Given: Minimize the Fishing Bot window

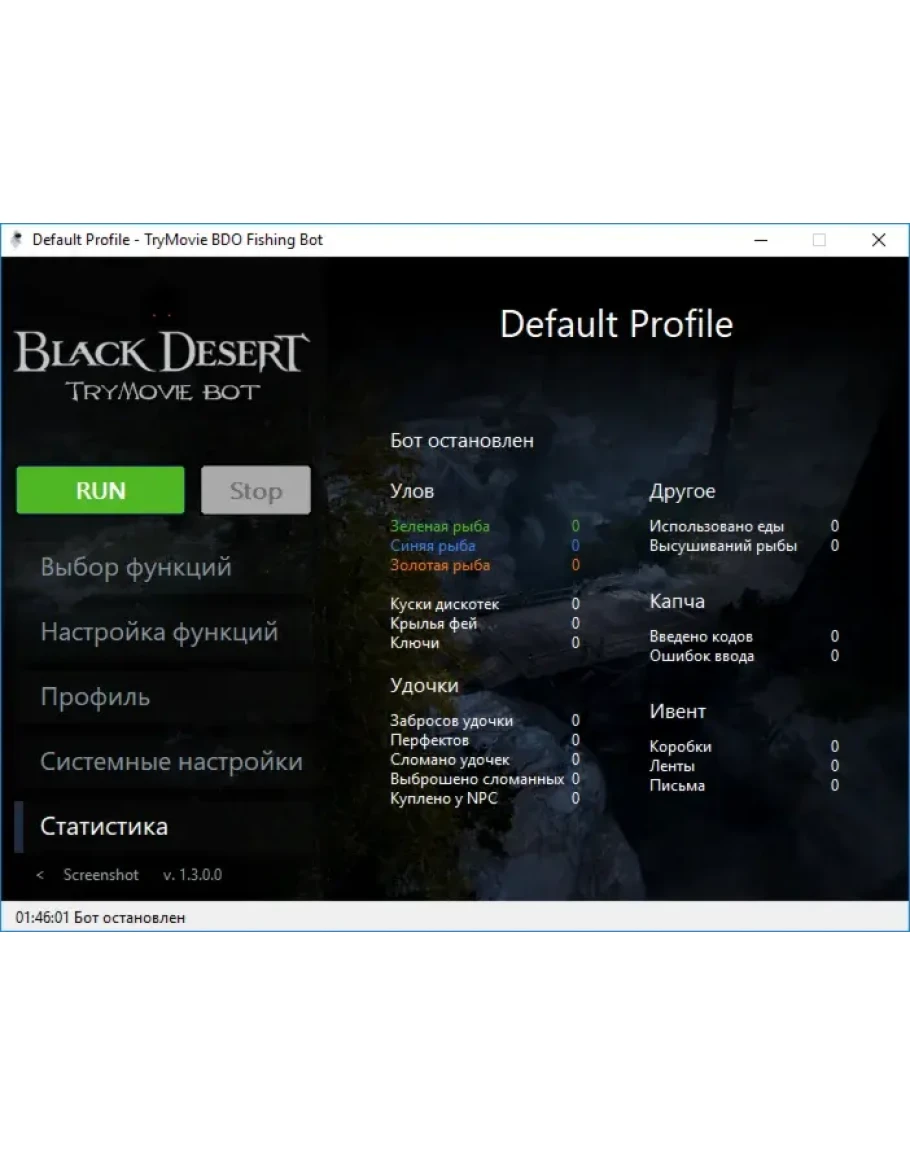Looking at the screenshot, I should [x=760, y=240].
